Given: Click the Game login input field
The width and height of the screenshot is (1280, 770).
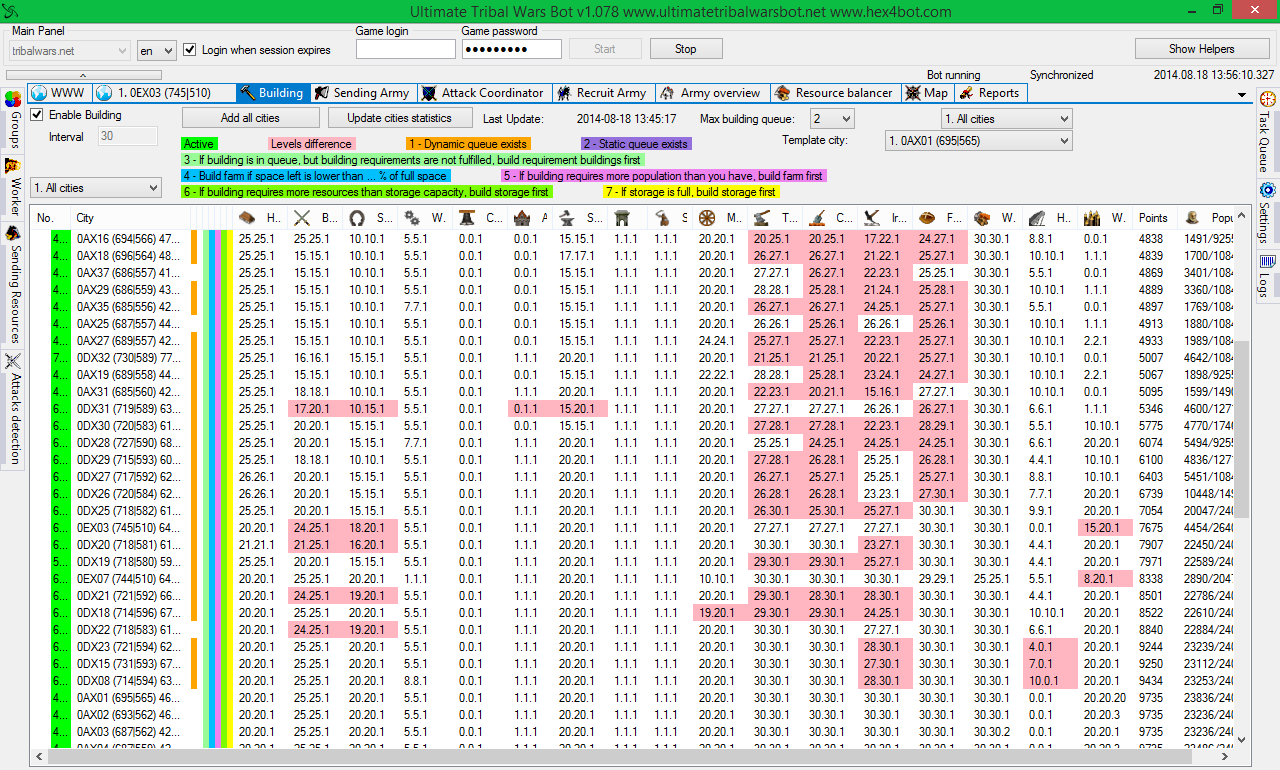Looking at the screenshot, I should 405,49.
